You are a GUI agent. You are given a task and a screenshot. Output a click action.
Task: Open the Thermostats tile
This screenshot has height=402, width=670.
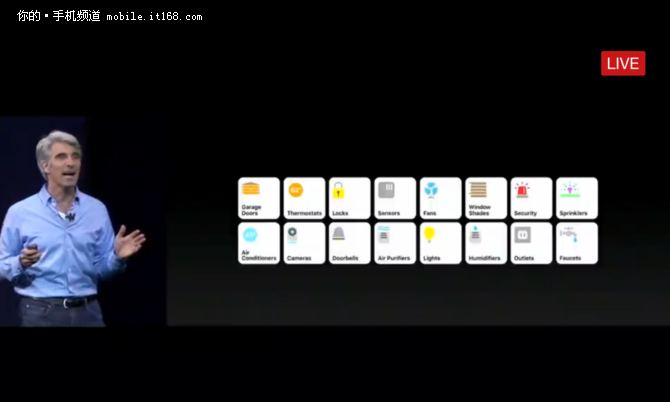pyautogui.click(x=304, y=198)
